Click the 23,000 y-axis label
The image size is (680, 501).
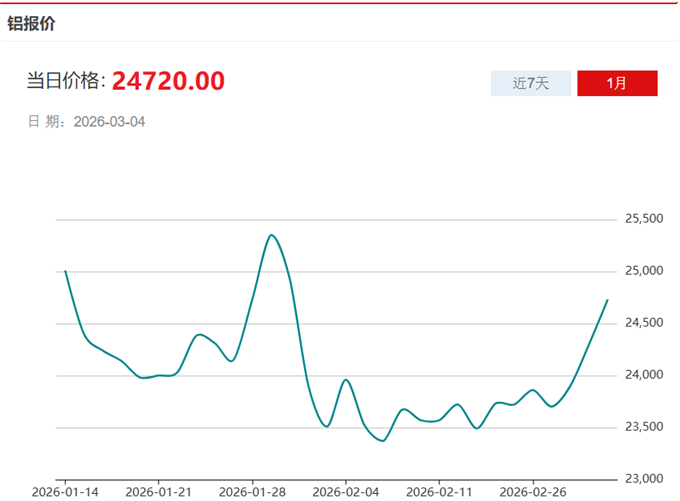[644, 479]
